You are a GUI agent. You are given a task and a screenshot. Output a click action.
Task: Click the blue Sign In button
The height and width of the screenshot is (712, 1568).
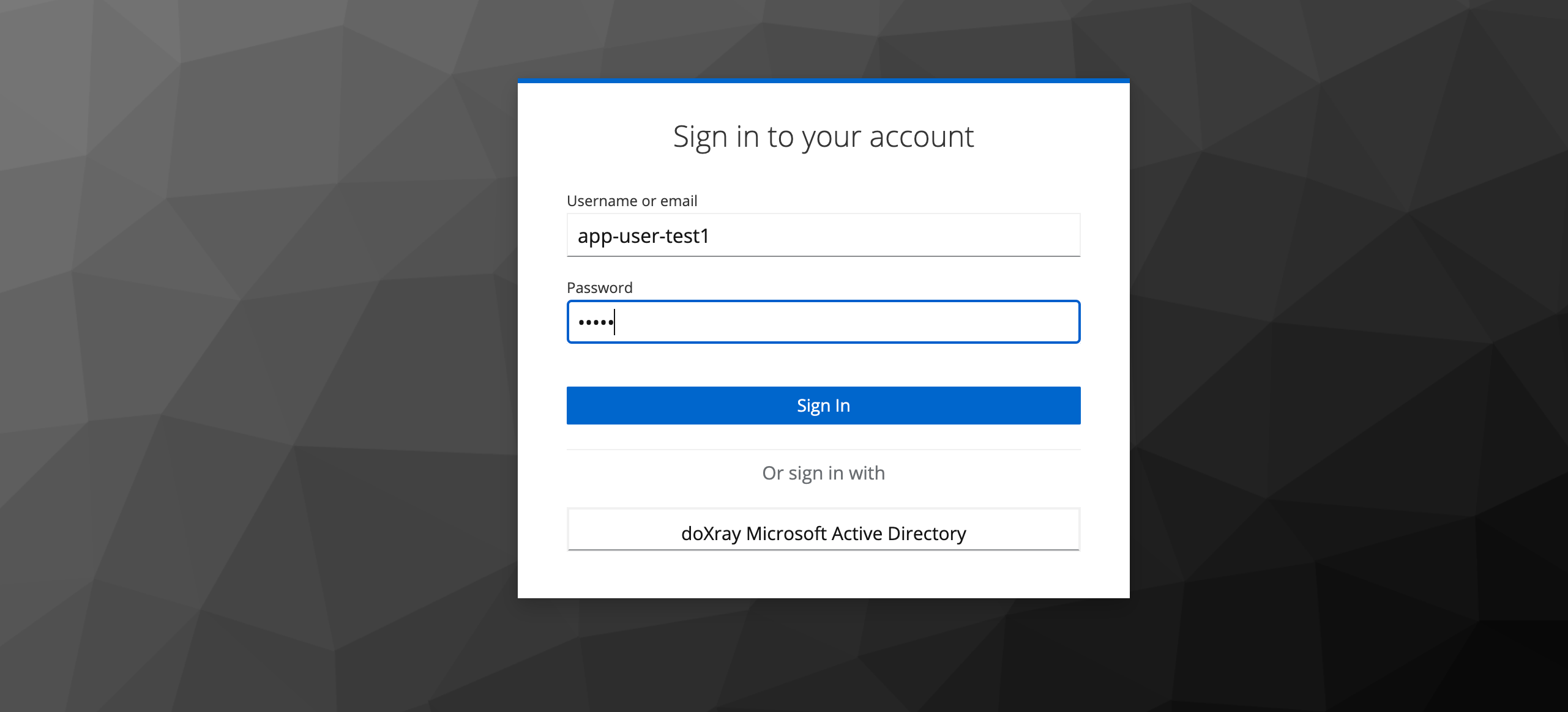pos(823,406)
